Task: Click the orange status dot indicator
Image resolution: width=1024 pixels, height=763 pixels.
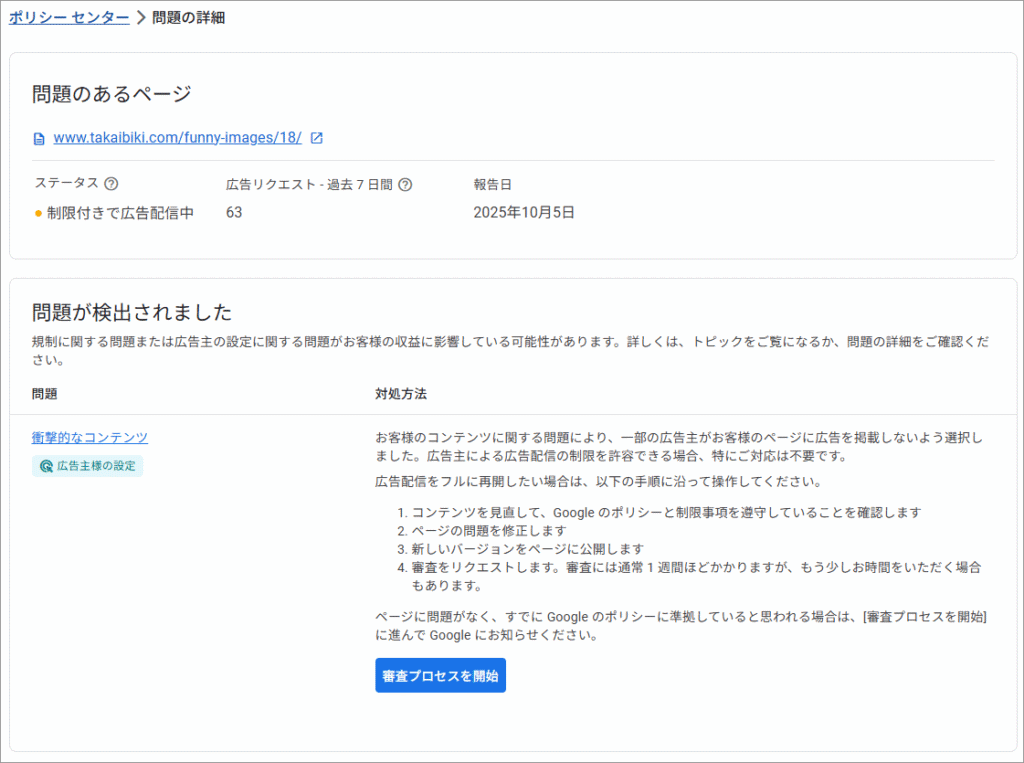Action: coord(38,213)
